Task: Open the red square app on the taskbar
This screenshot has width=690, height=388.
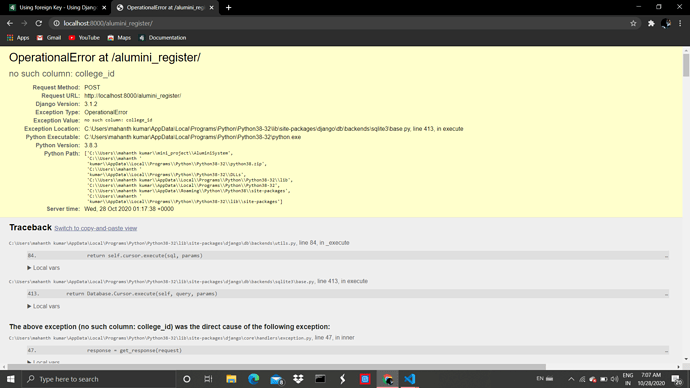Action: point(365,379)
